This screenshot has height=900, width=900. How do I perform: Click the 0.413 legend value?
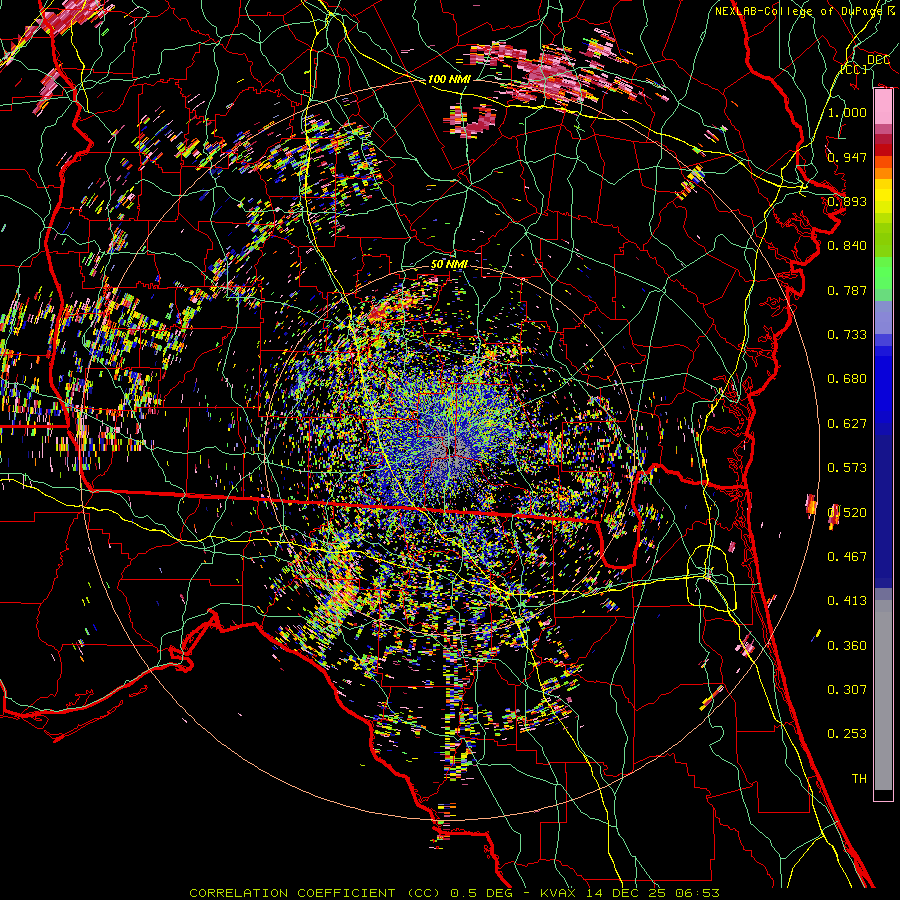point(847,601)
